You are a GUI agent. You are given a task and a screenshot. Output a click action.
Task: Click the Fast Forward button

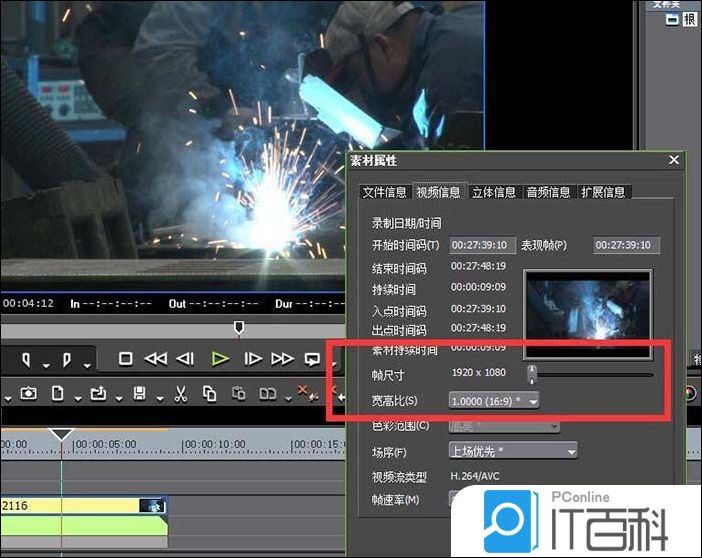pyautogui.click(x=283, y=358)
